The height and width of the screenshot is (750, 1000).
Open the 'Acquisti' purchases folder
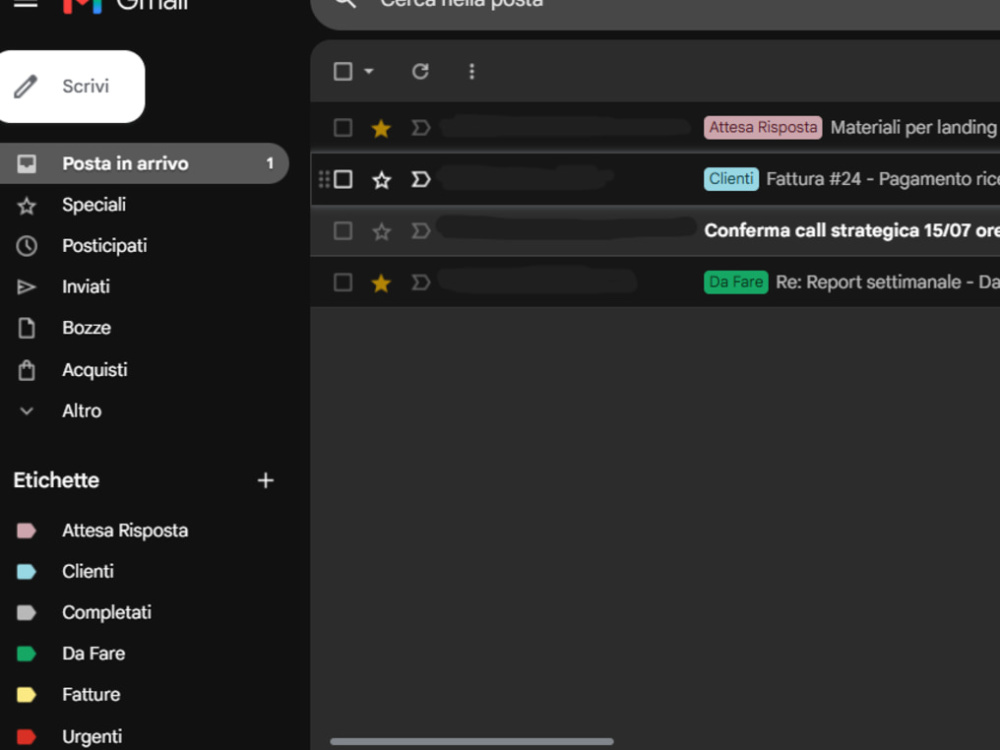point(94,370)
